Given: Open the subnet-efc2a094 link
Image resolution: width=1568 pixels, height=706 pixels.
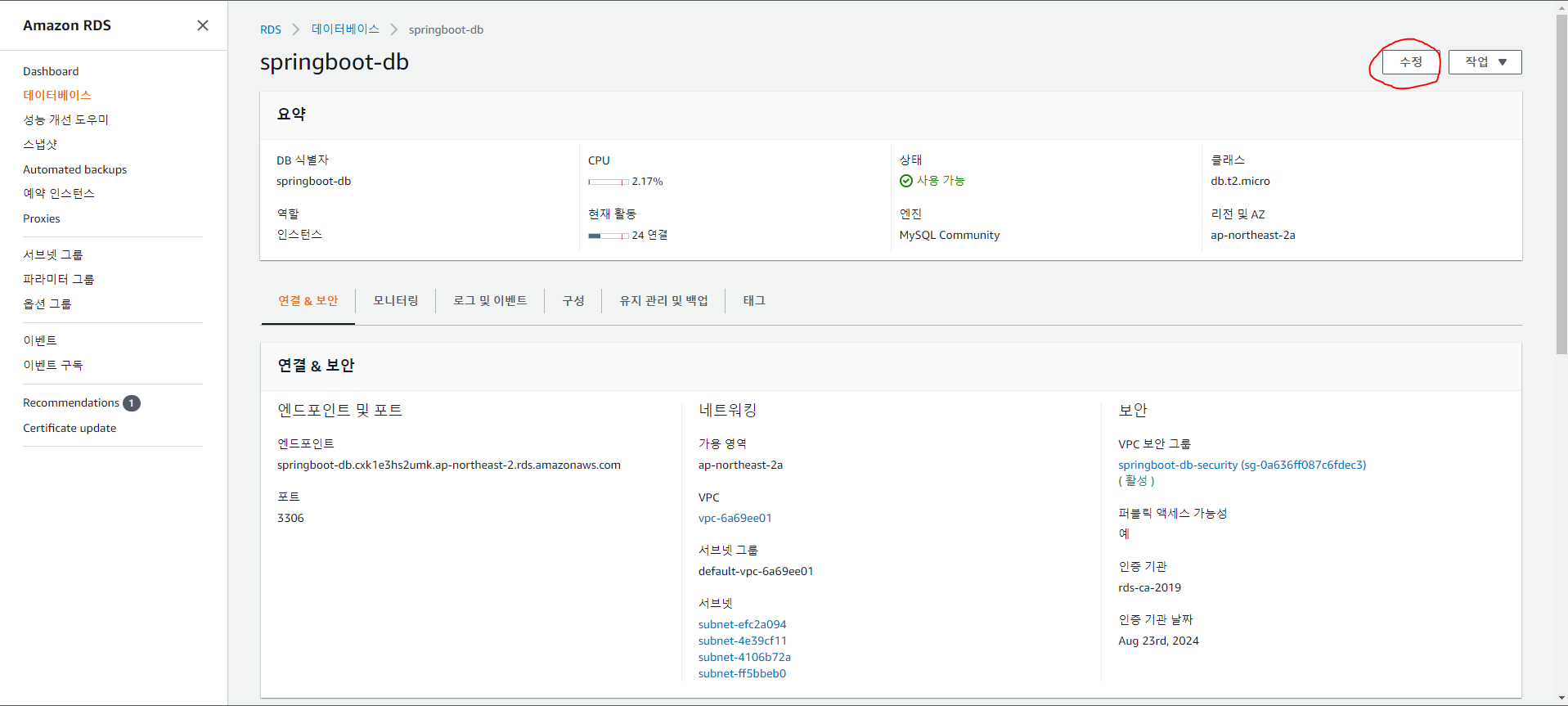Looking at the screenshot, I should [x=742, y=624].
